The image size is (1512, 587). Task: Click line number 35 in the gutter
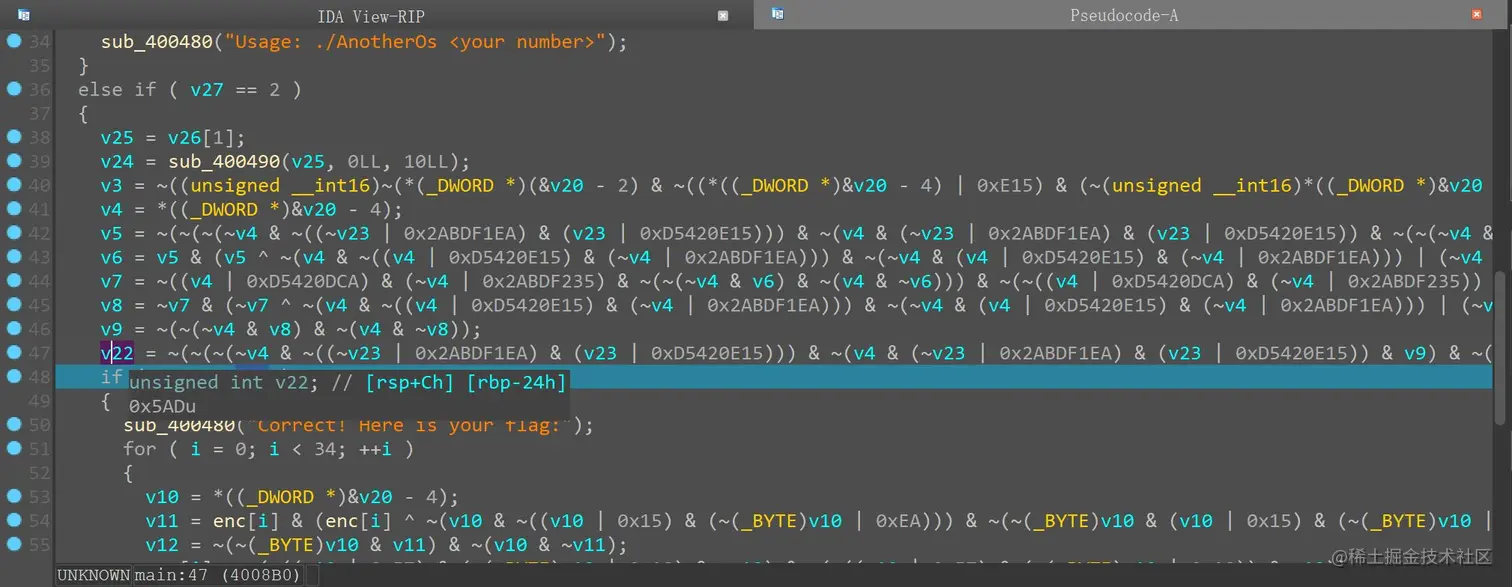pyautogui.click(x=39, y=65)
